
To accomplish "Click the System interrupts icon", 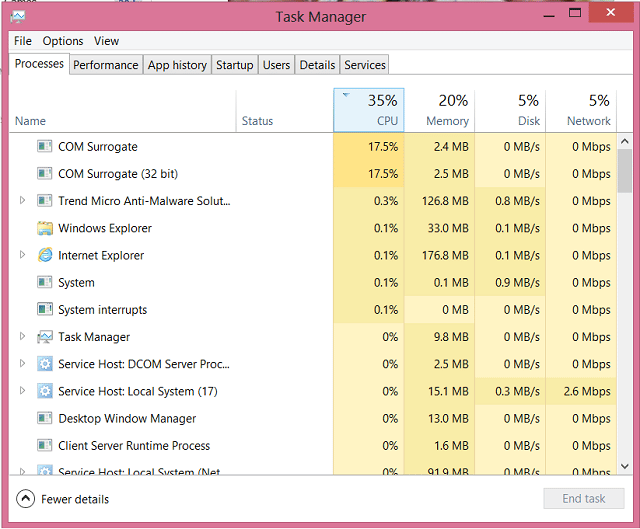I will point(44,309).
